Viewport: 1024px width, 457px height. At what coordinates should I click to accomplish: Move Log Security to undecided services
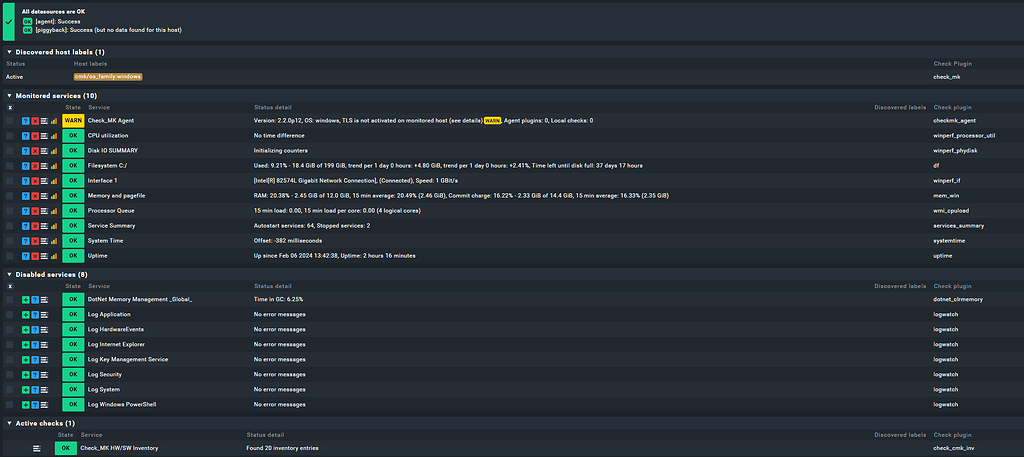point(35,374)
